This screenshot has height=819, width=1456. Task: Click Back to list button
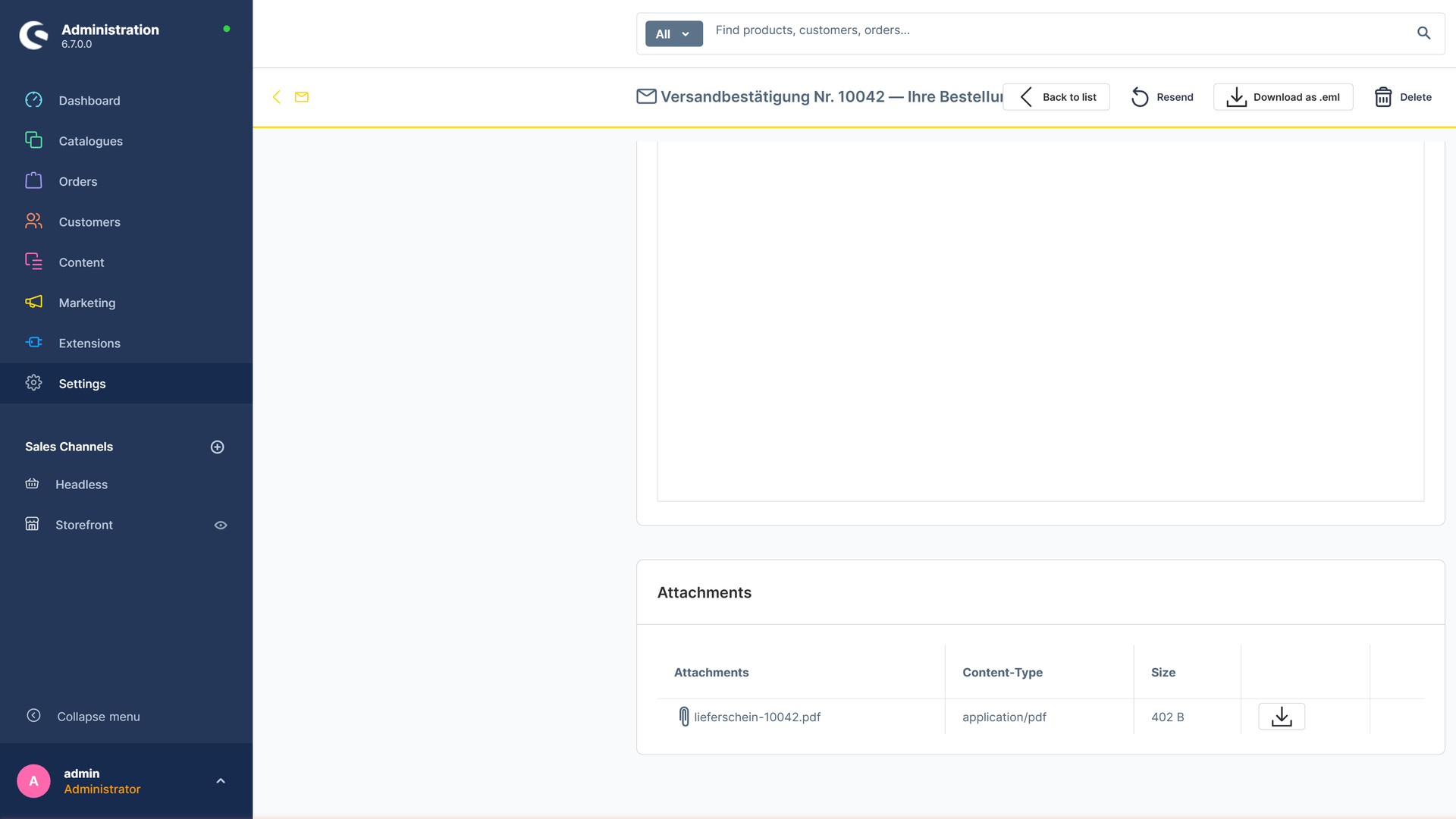coord(1056,97)
